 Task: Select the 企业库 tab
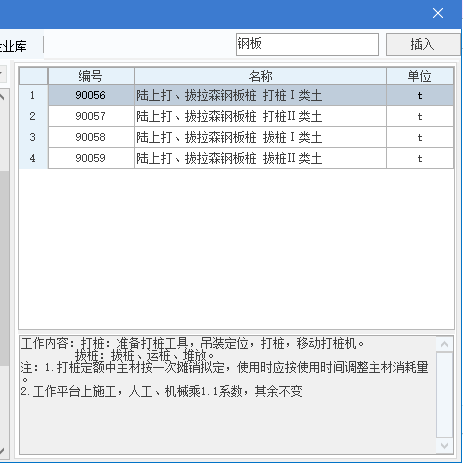[x=13, y=46]
